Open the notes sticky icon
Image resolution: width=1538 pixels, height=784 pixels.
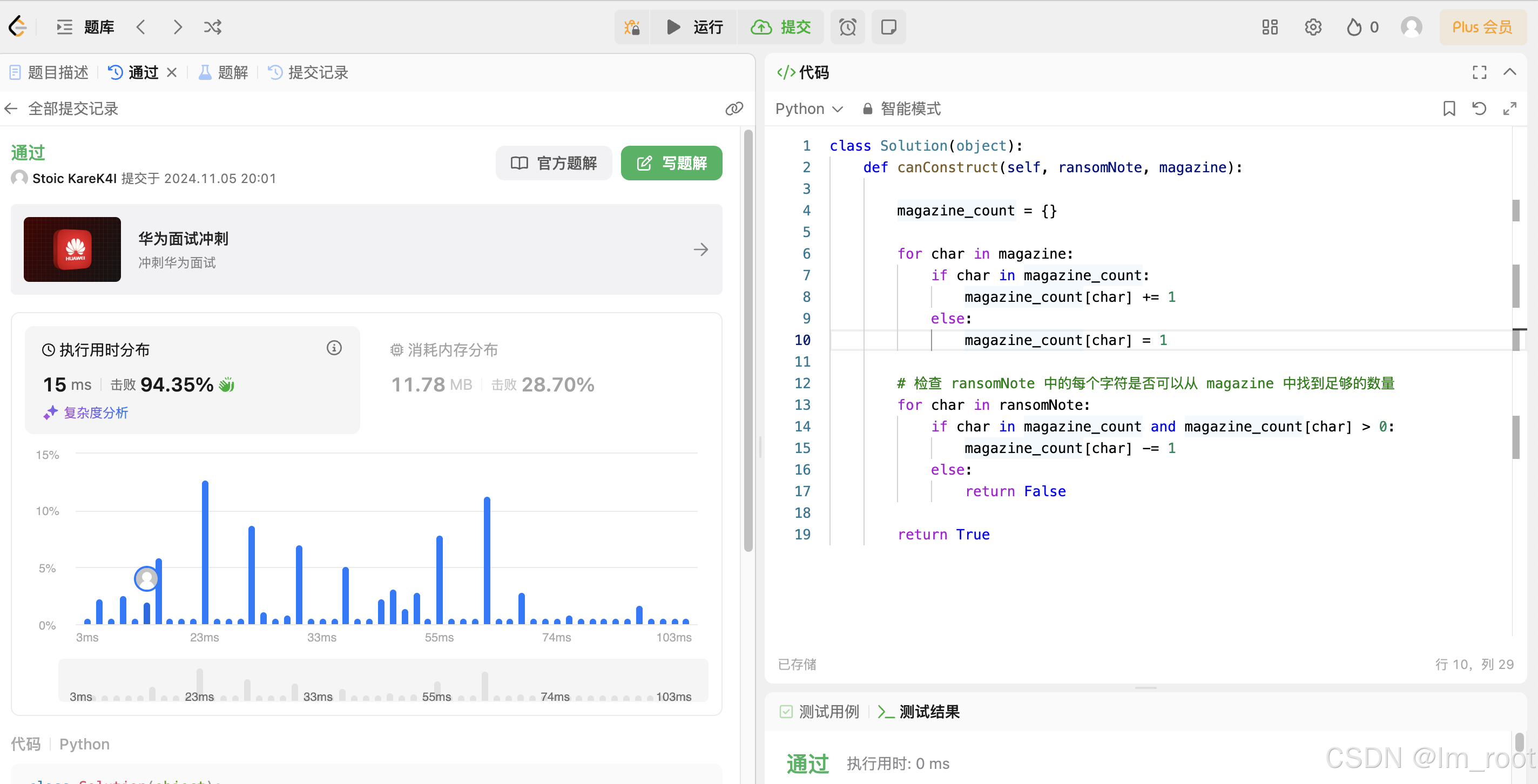point(888,27)
